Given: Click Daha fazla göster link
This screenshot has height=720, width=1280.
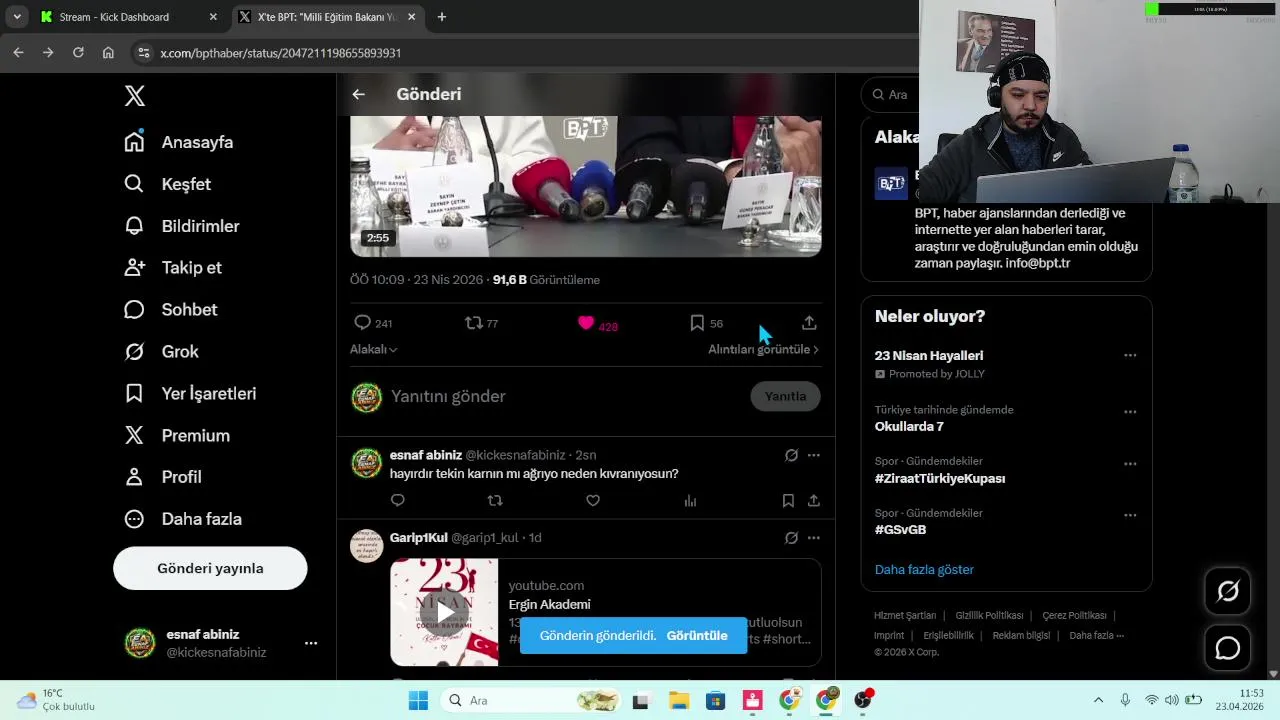Looking at the screenshot, I should pyautogui.click(x=924, y=569).
